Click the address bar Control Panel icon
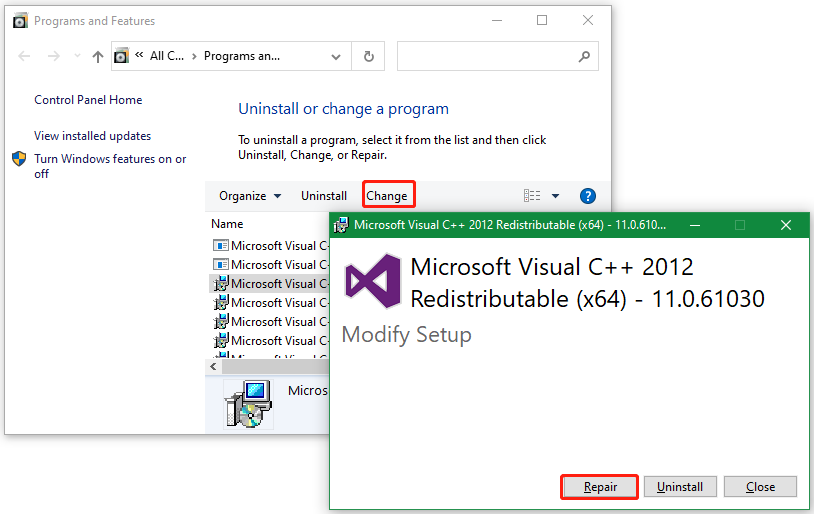Image resolution: width=814 pixels, height=514 pixels. tap(121, 56)
